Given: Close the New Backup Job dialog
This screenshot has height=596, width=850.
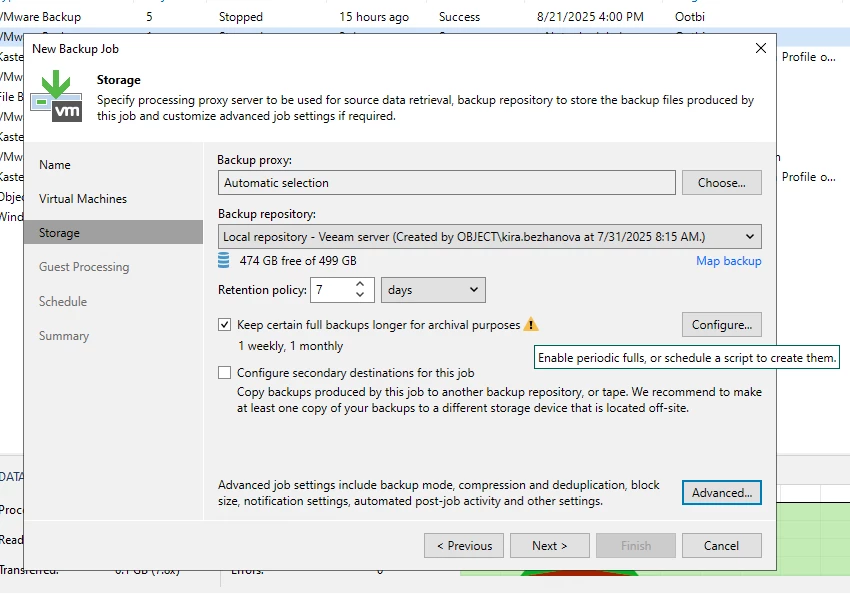Looking at the screenshot, I should pyautogui.click(x=761, y=48).
